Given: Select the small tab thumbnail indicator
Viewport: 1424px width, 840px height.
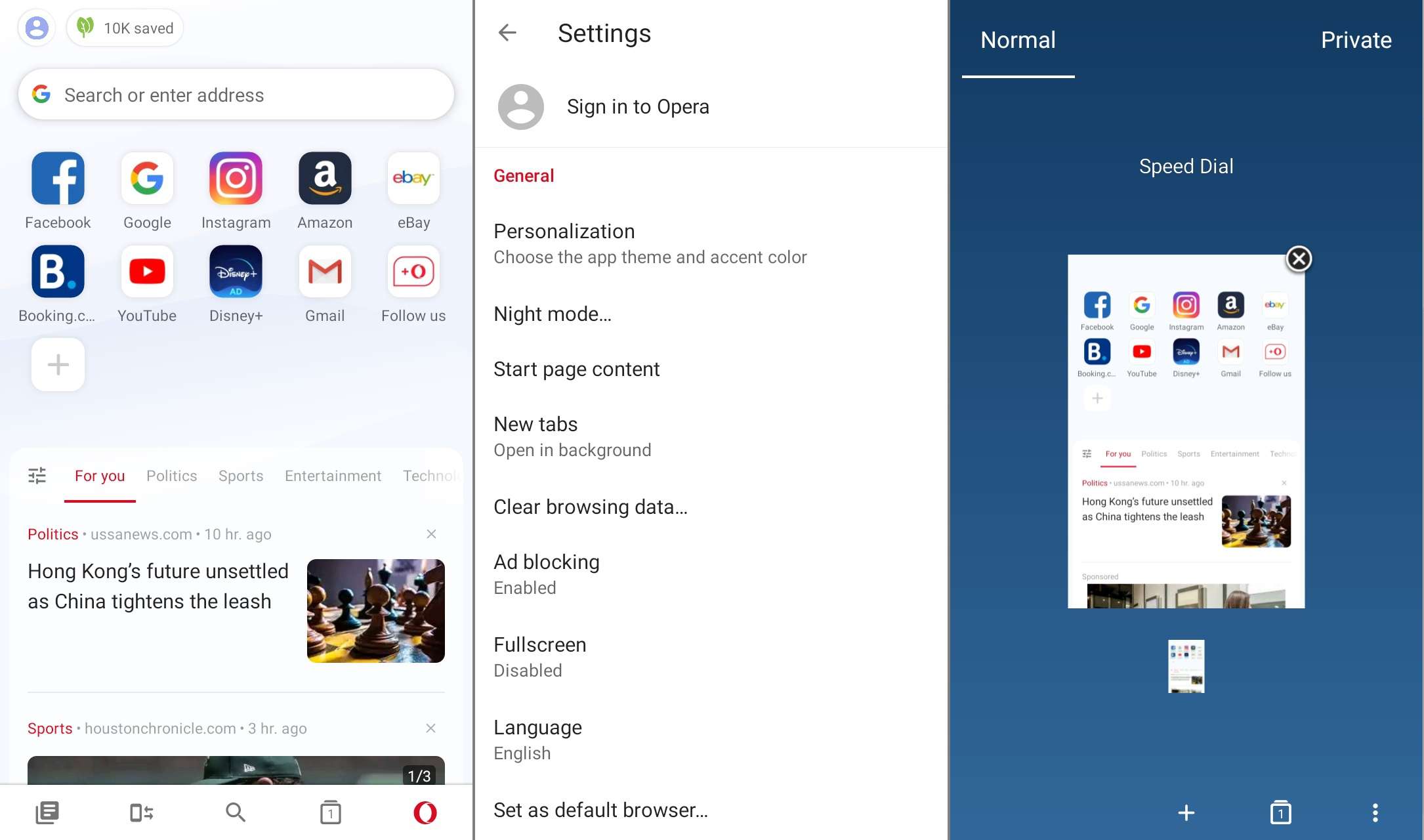Looking at the screenshot, I should pyautogui.click(x=1186, y=666).
